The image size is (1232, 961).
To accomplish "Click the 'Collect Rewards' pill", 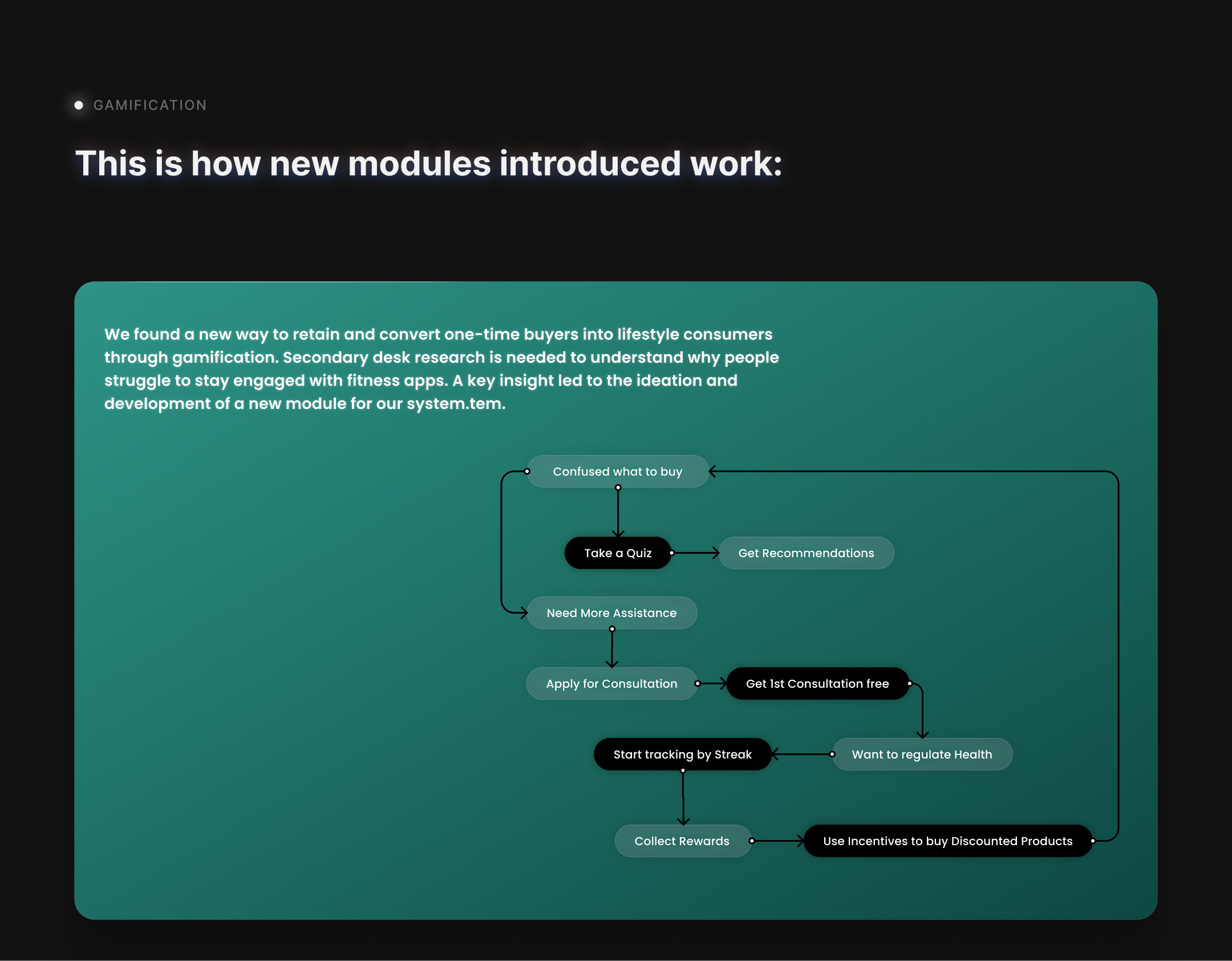I will [x=682, y=841].
